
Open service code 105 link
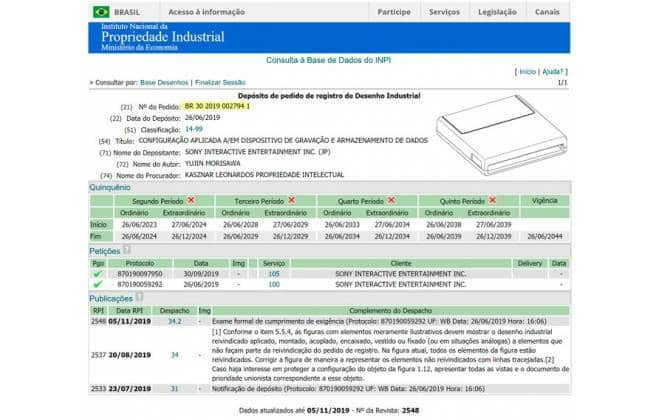point(274,274)
